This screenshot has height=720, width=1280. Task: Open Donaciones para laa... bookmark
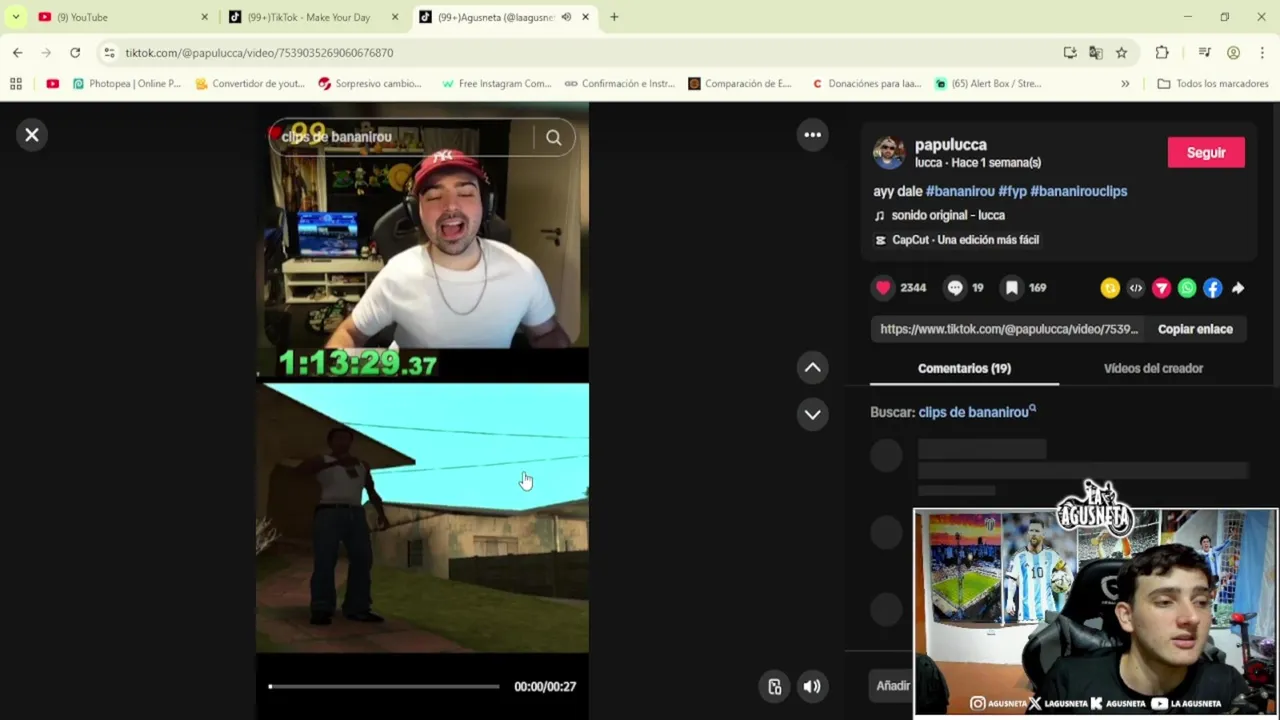[x=867, y=84]
